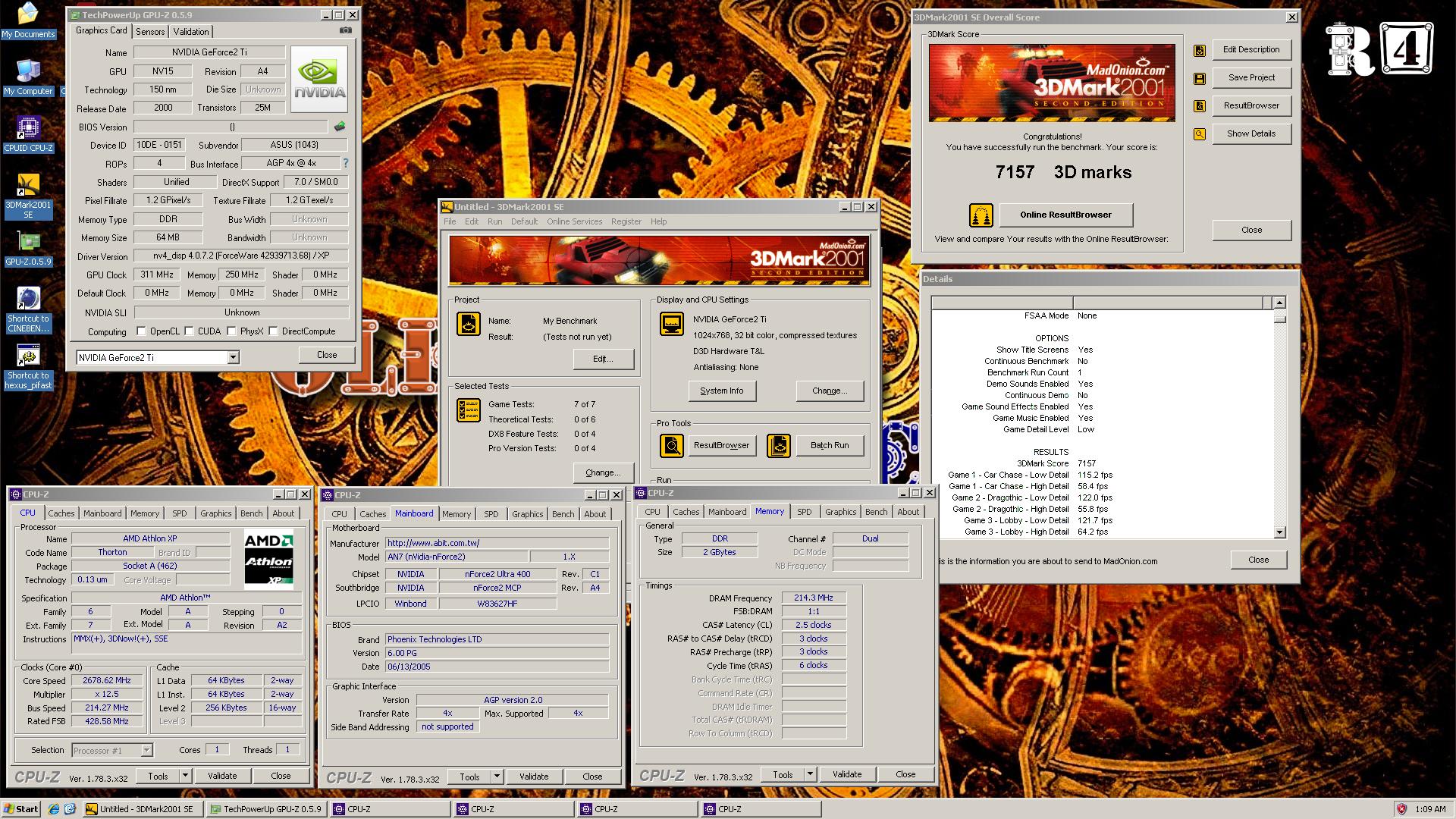Enable the DirectCompute checkbox
The width and height of the screenshot is (1456, 819).
273,331
